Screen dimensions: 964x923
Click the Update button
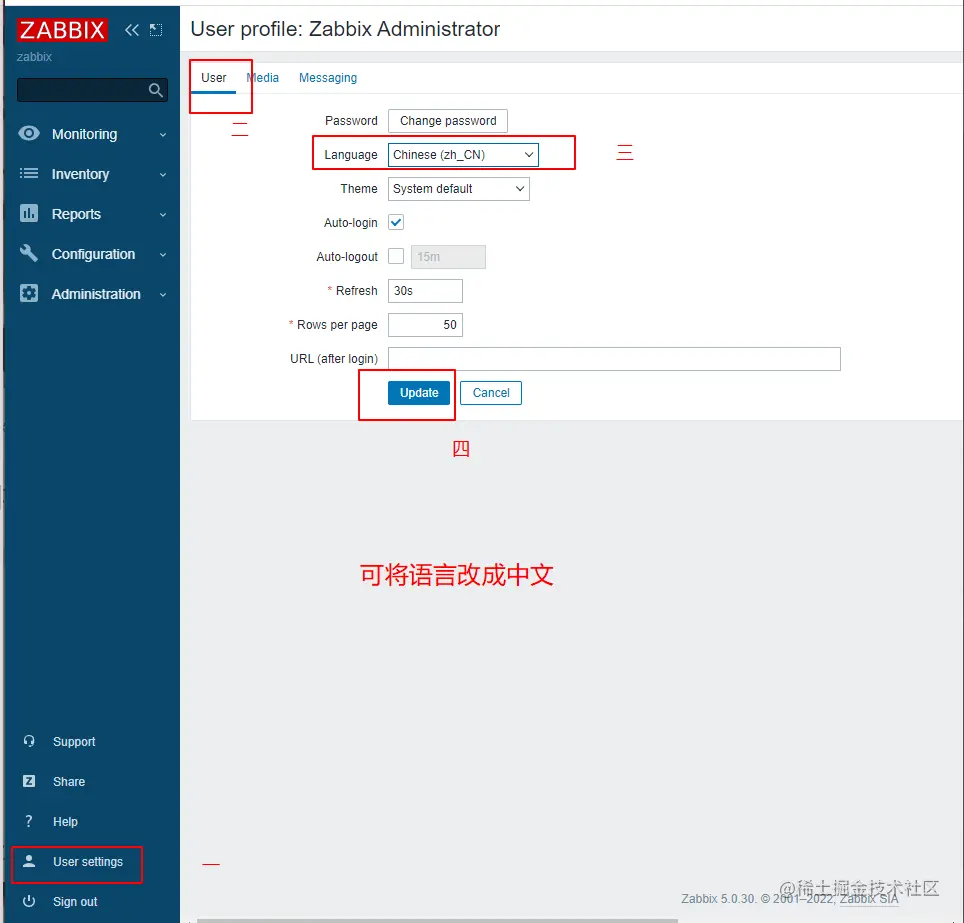[x=419, y=393]
